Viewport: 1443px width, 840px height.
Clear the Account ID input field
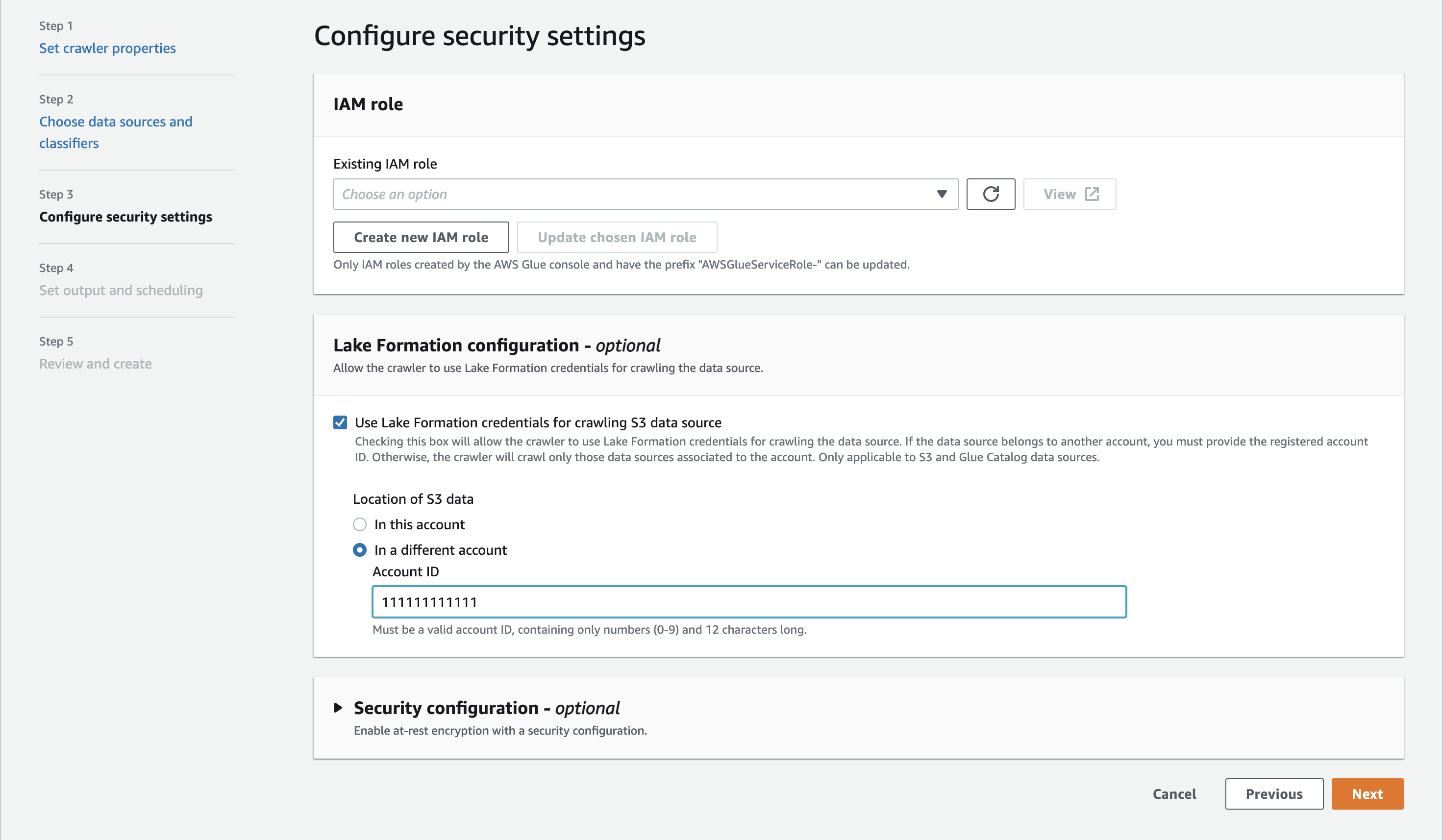click(x=749, y=601)
